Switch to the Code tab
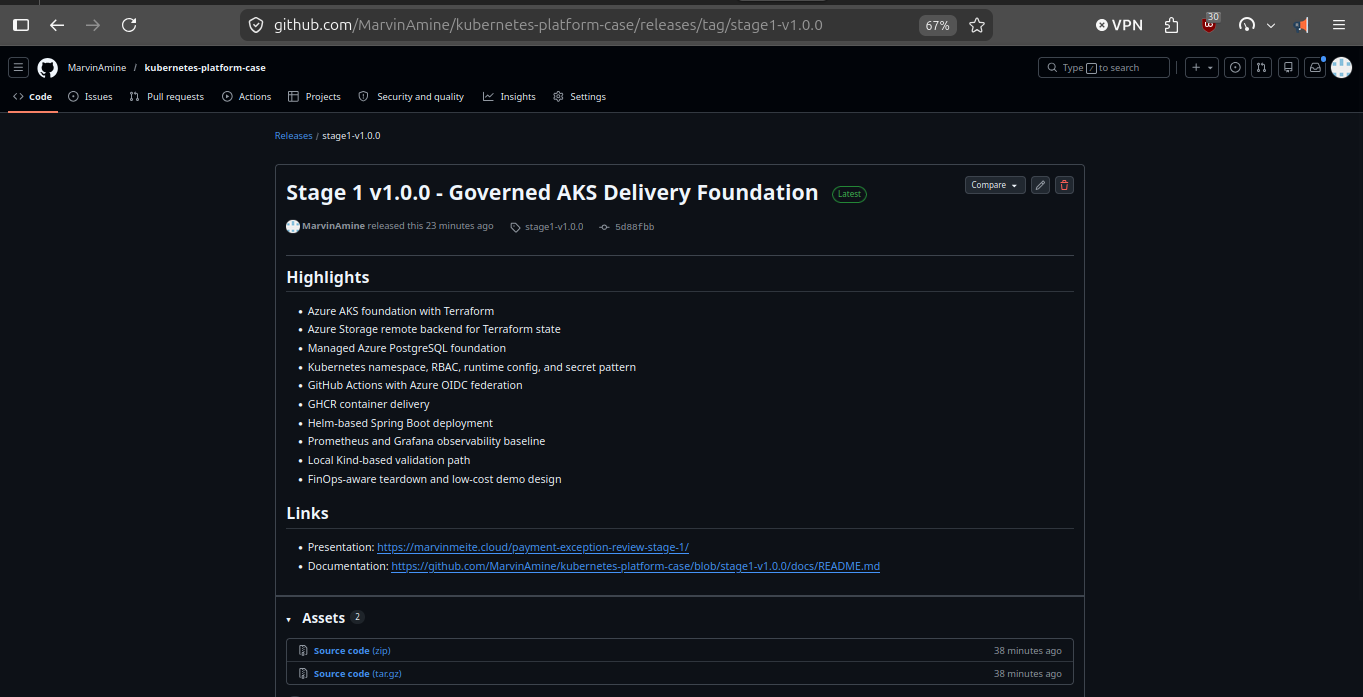This screenshot has height=697, width=1363. click(33, 97)
